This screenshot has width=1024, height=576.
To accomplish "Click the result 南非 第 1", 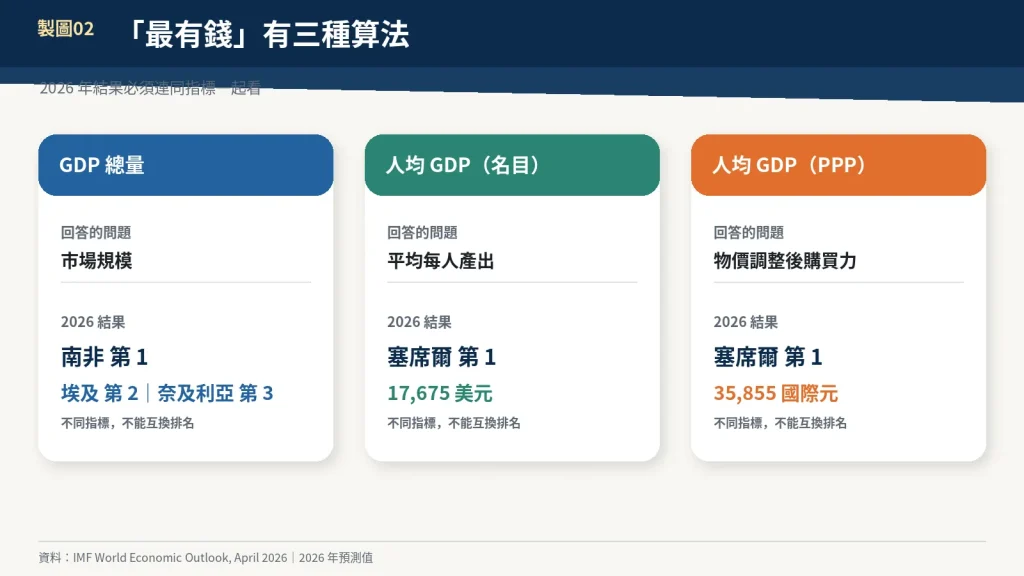I will (104, 357).
